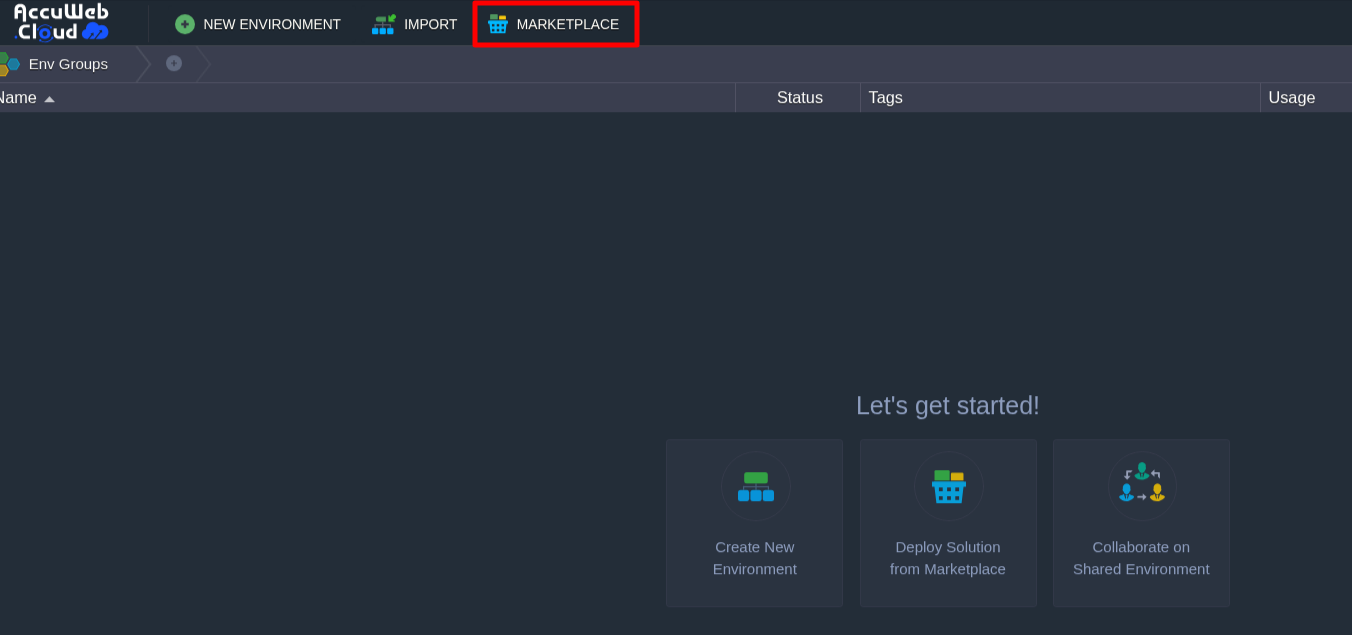Open the NEW ENVIRONMENT toolbar label
Image resolution: width=1352 pixels, height=635 pixels.
point(272,24)
